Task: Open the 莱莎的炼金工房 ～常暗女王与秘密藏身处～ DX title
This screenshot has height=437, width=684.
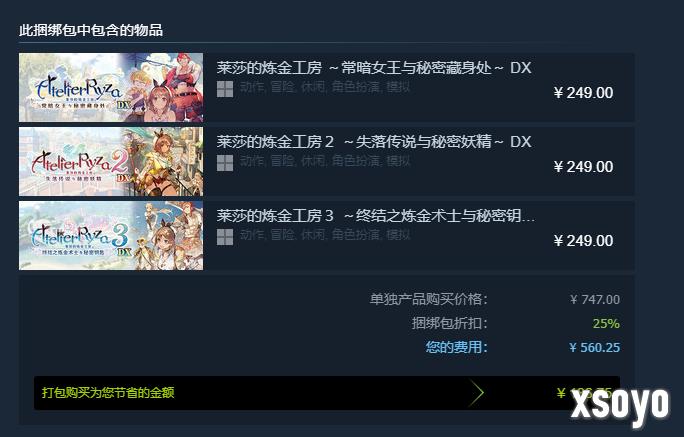Action: point(374,68)
